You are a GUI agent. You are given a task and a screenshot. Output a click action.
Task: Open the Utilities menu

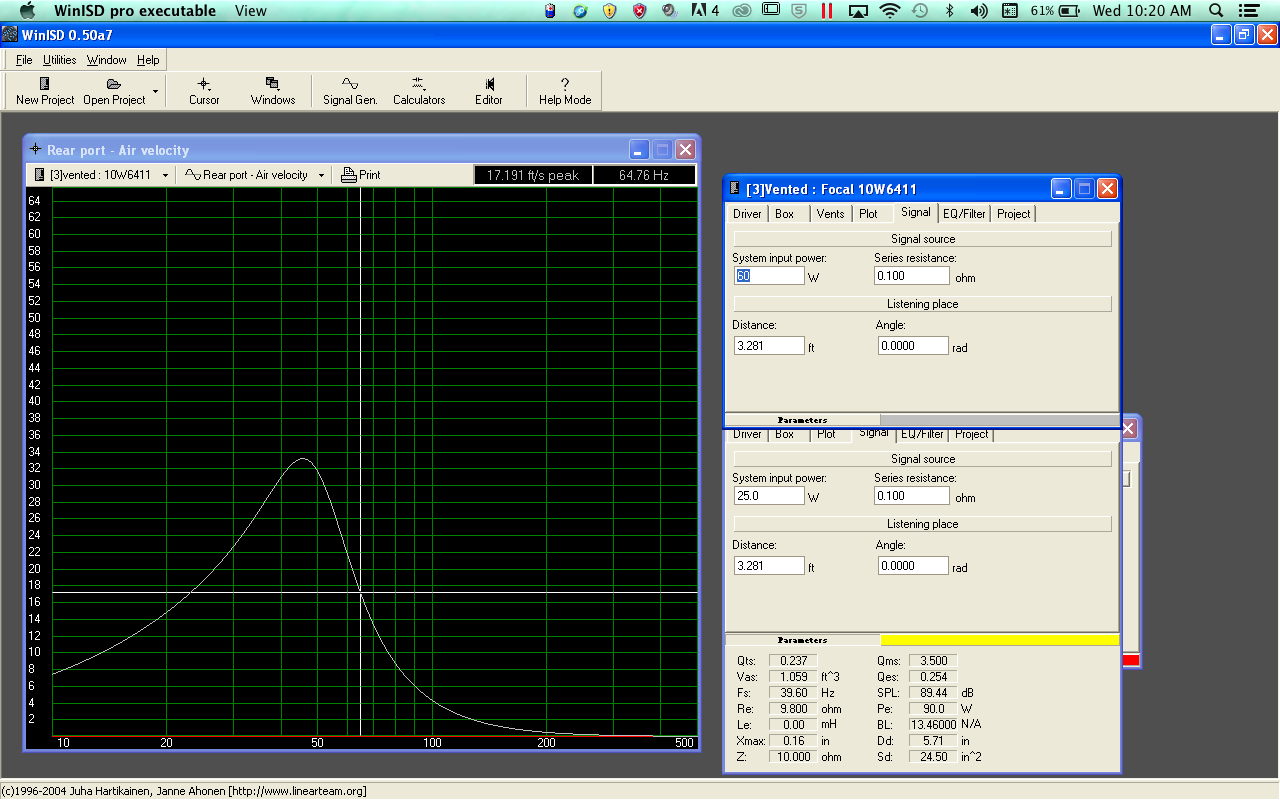pos(60,60)
